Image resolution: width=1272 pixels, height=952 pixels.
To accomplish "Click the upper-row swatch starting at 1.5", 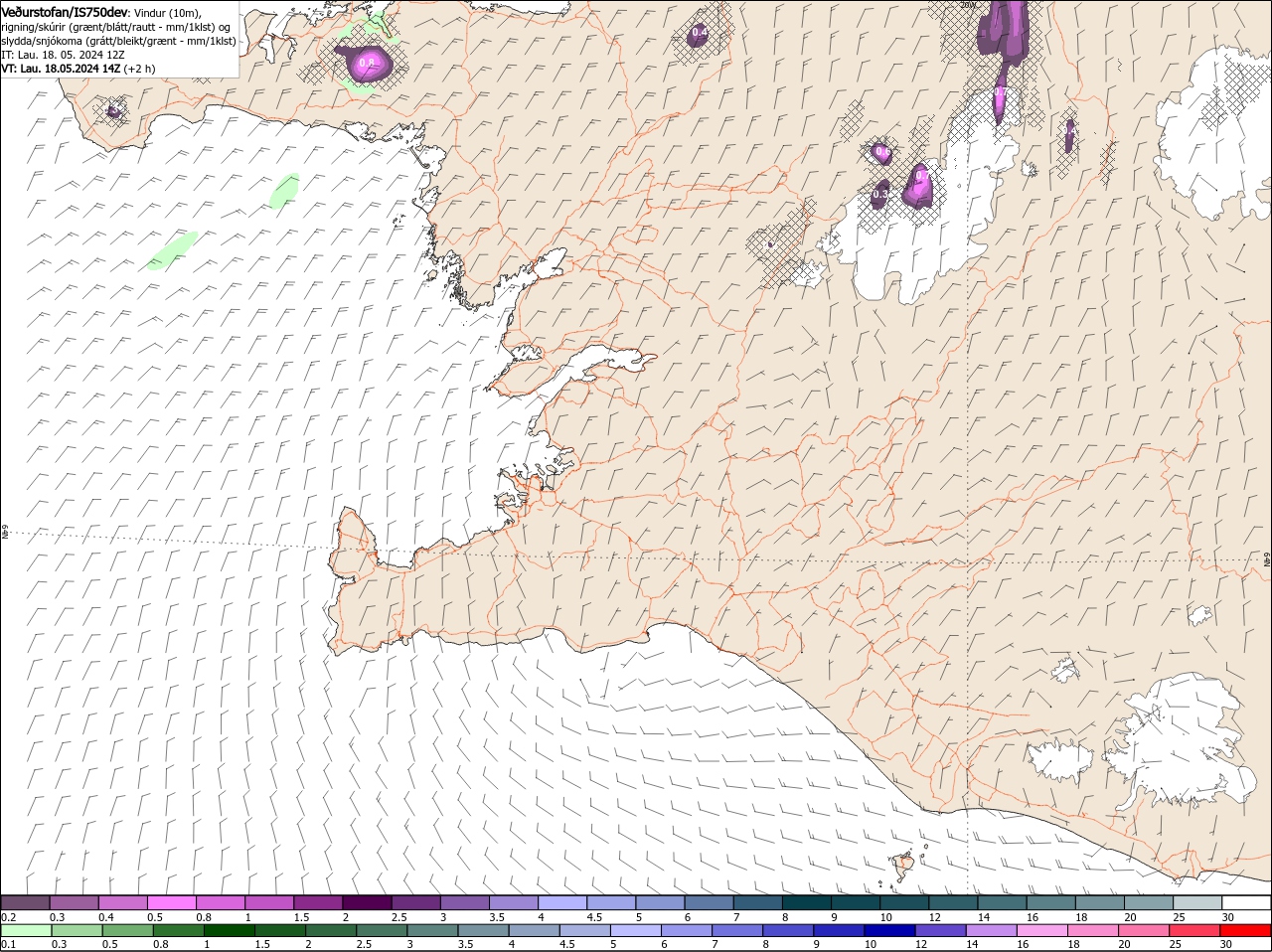I will coord(318,902).
